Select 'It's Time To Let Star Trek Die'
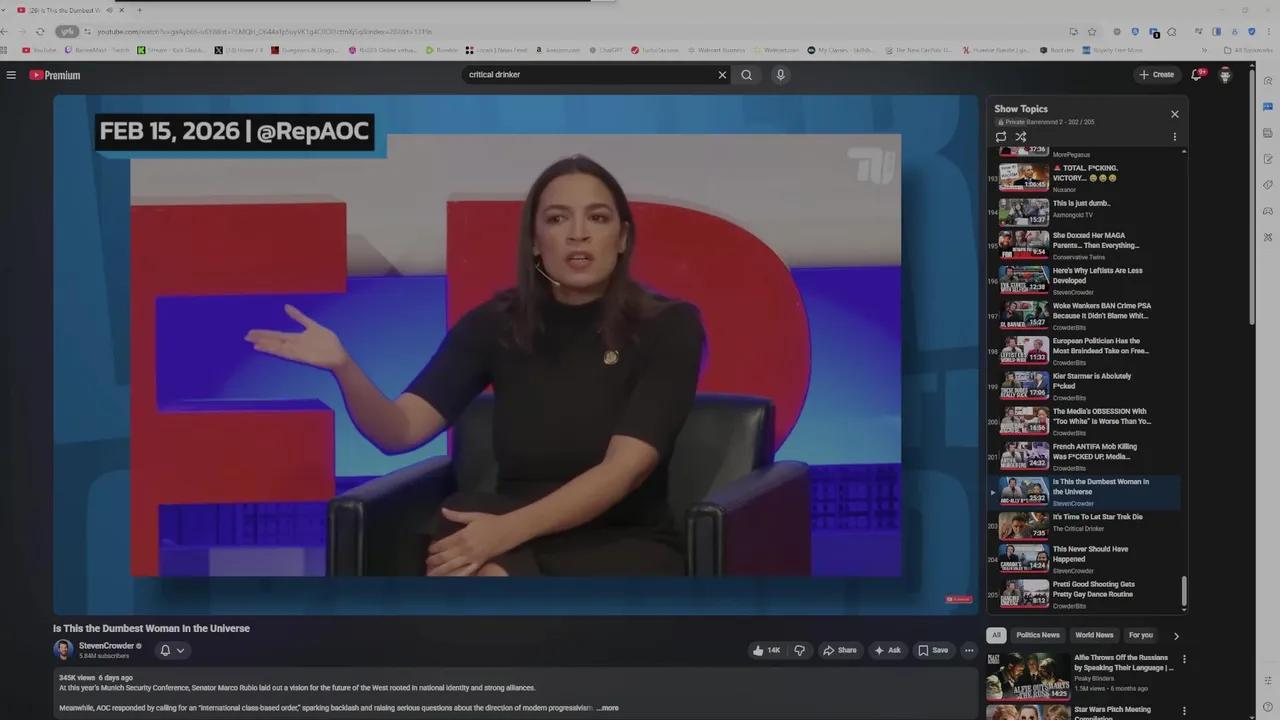1280x720 pixels. (x=1085, y=526)
